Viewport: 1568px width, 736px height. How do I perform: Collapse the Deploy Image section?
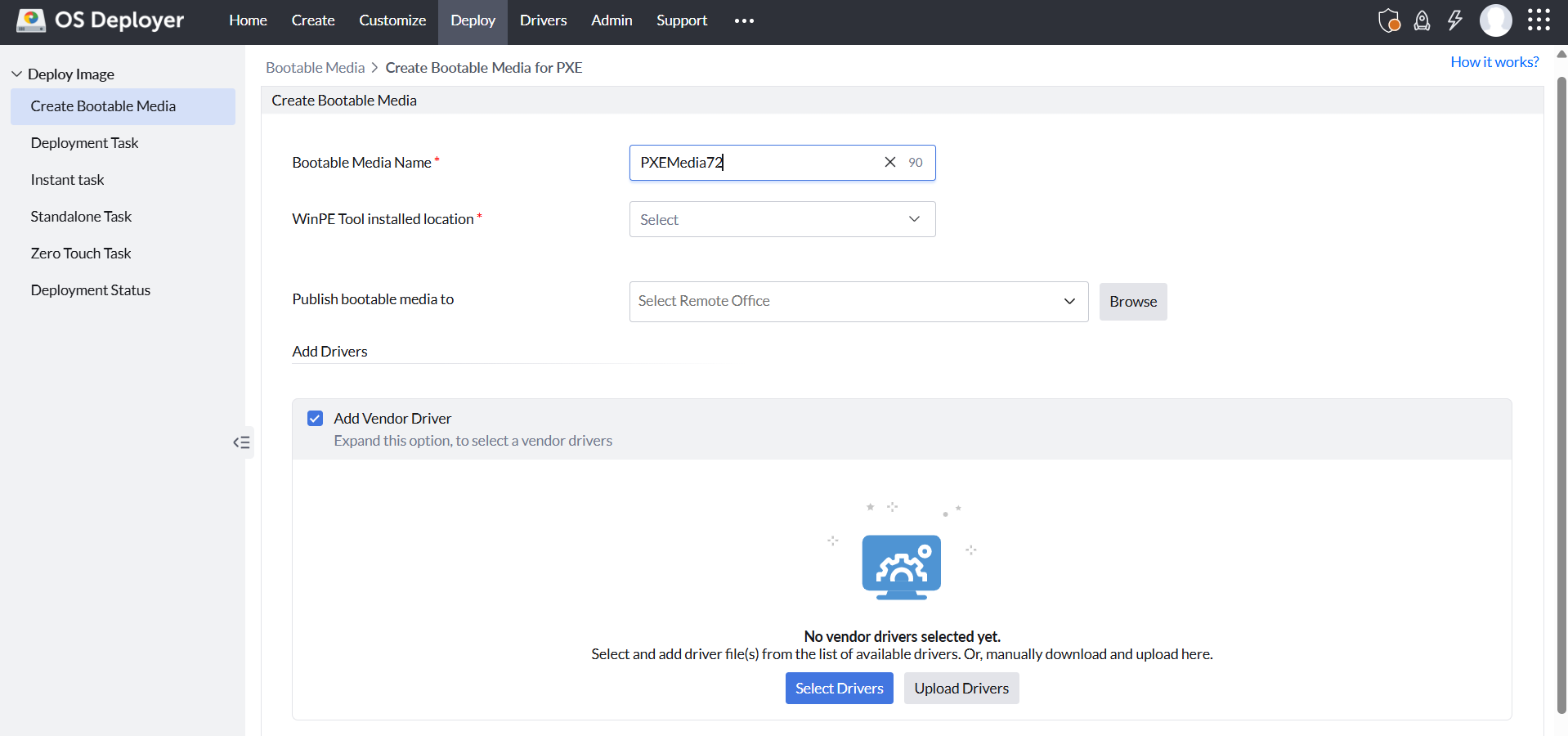[17, 74]
